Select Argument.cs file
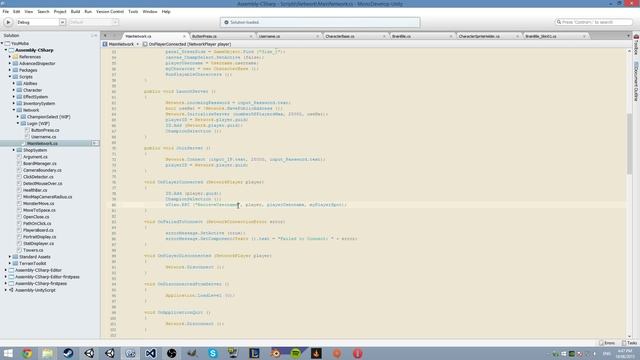Viewport: 640px width, 360px height. pos(35,157)
